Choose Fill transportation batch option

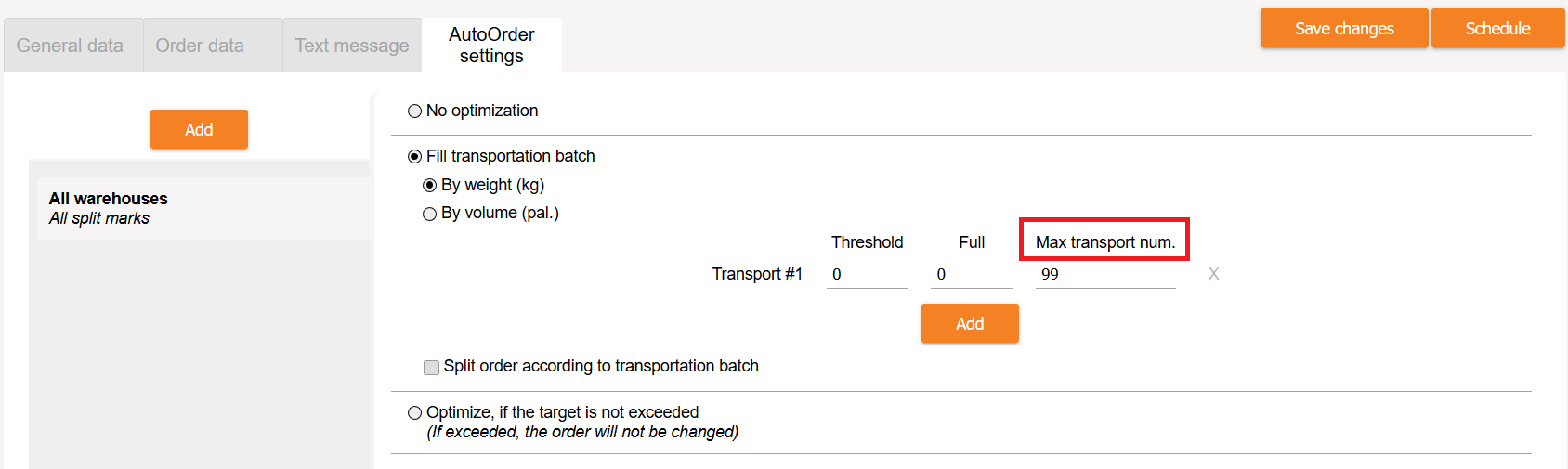(415, 157)
